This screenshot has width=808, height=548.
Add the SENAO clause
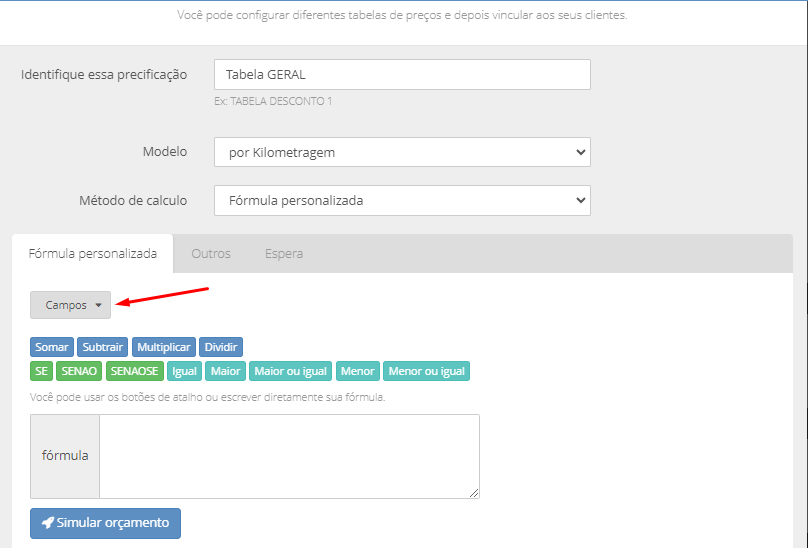(x=79, y=371)
